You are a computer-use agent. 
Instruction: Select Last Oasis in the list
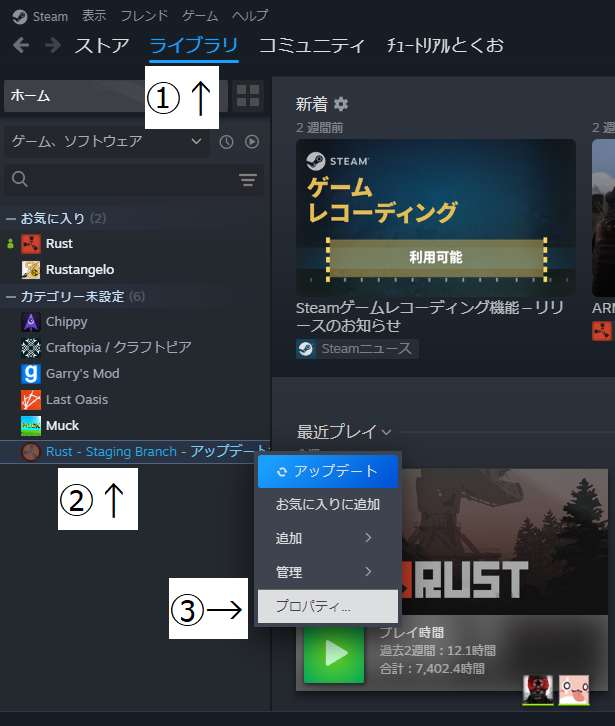click(x=77, y=400)
